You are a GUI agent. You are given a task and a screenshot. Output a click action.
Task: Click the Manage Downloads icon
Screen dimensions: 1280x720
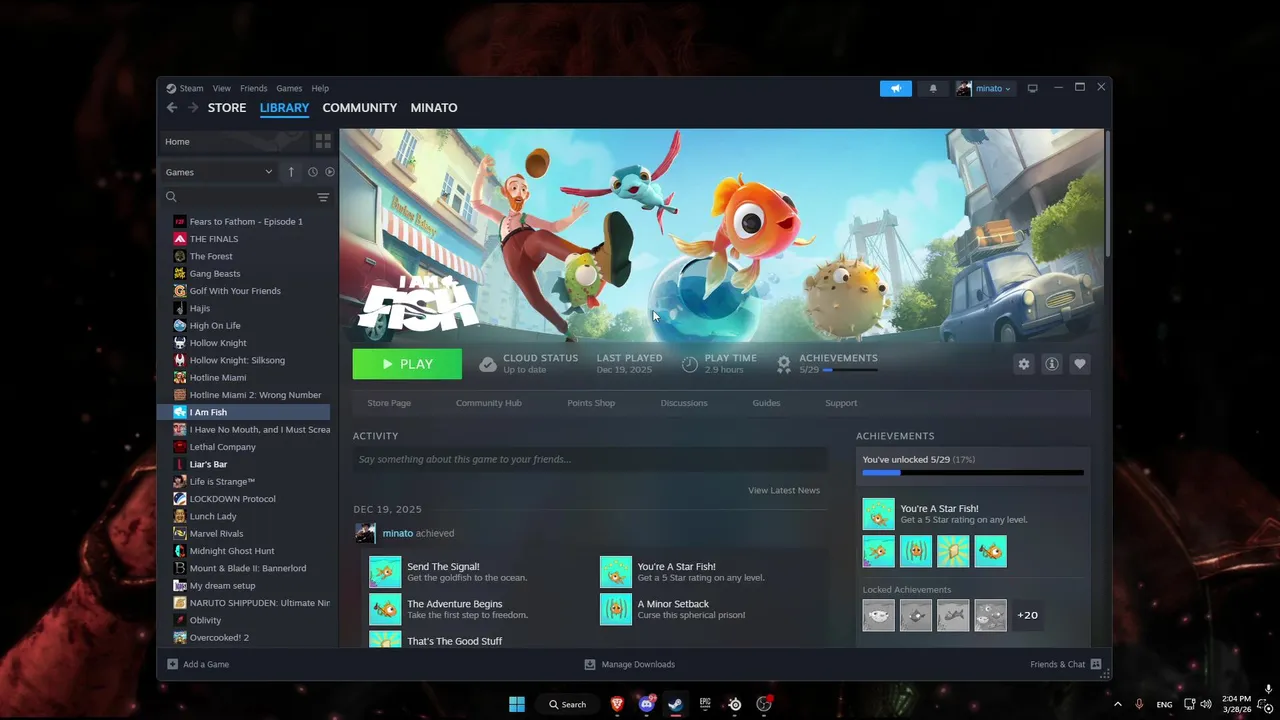click(x=590, y=664)
